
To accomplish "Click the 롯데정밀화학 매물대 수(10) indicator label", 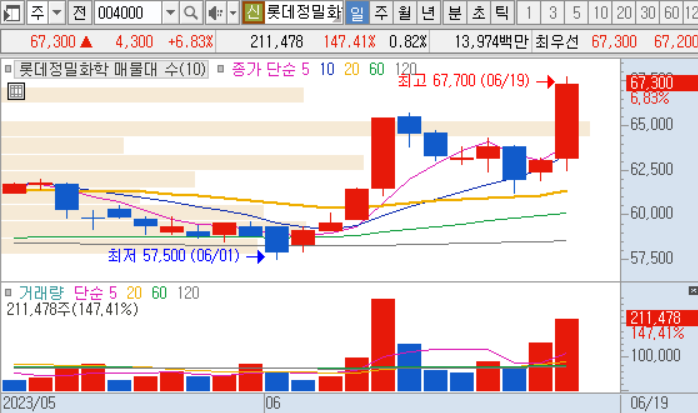I will [x=112, y=69].
